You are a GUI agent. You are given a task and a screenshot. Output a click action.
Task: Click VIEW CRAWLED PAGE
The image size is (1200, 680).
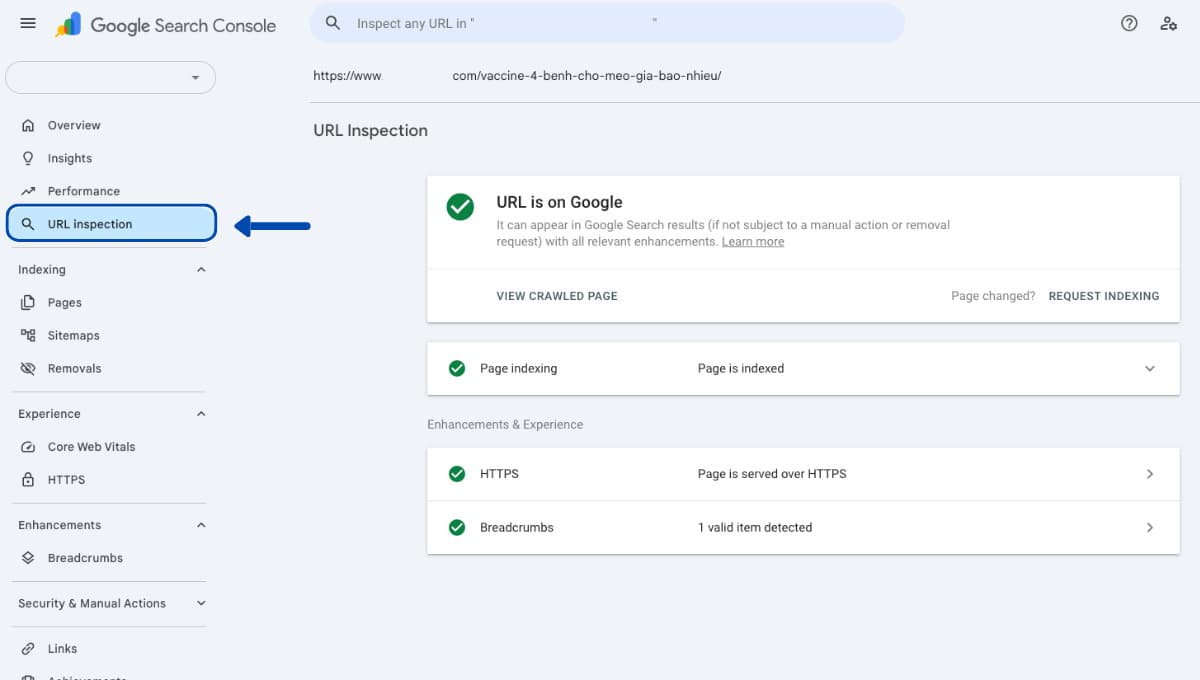point(557,296)
